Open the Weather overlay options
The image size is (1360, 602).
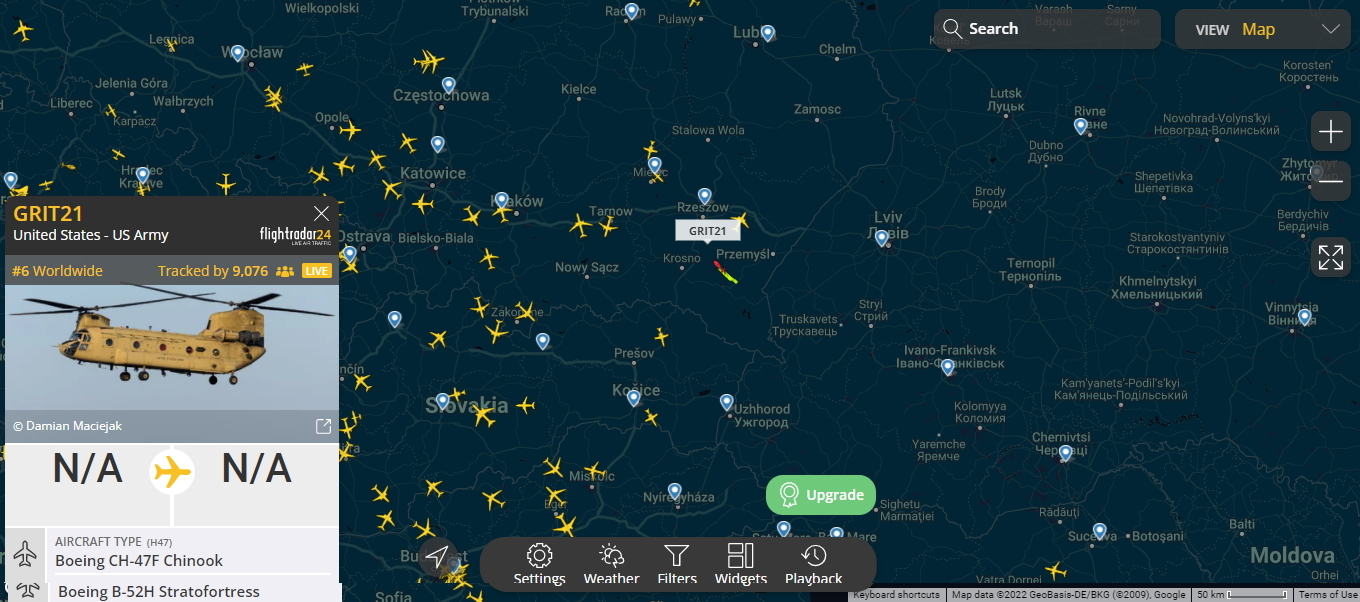(611, 564)
